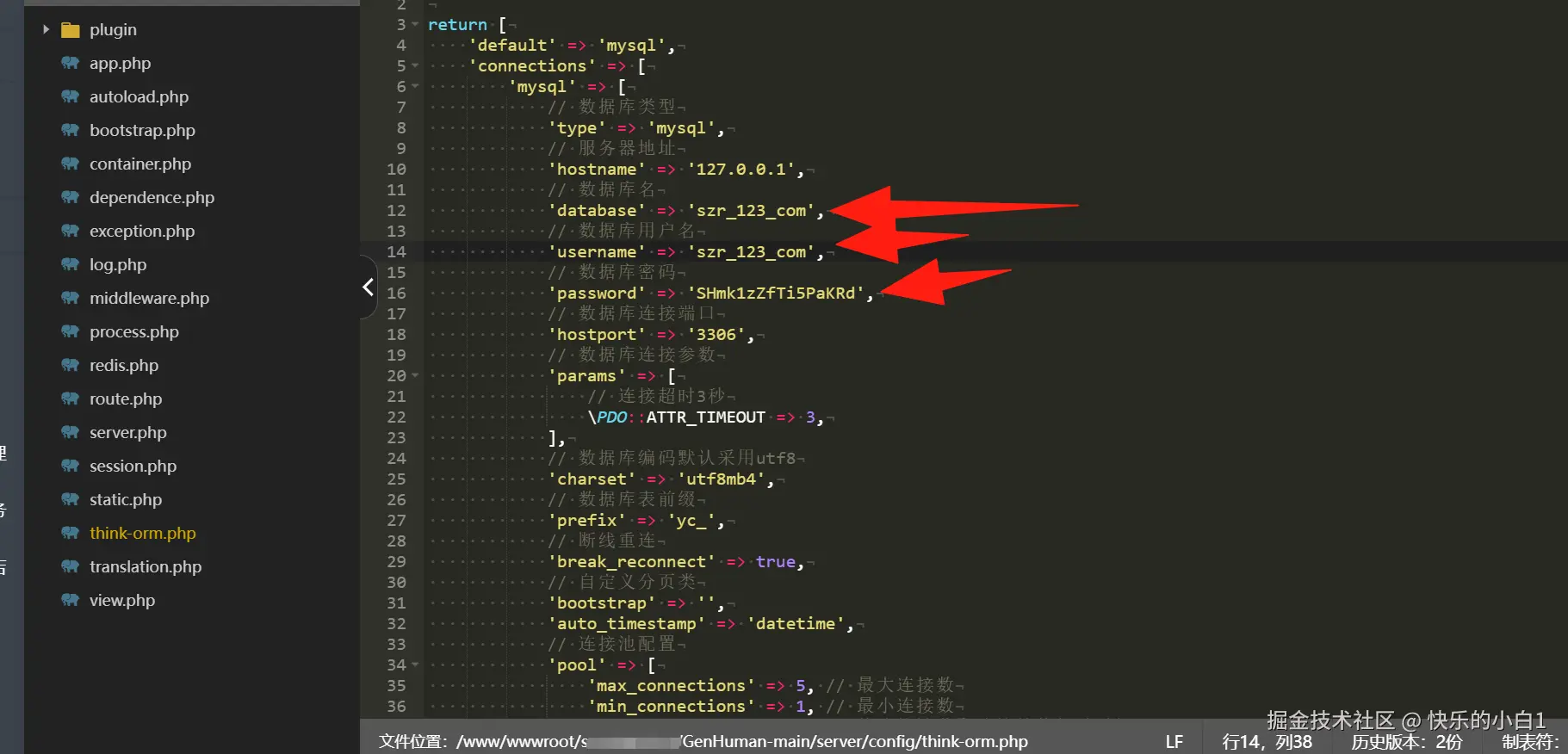The height and width of the screenshot is (754, 1568).
Task: Collapse the file tree sidebar panel
Action: pyautogui.click(x=369, y=287)
